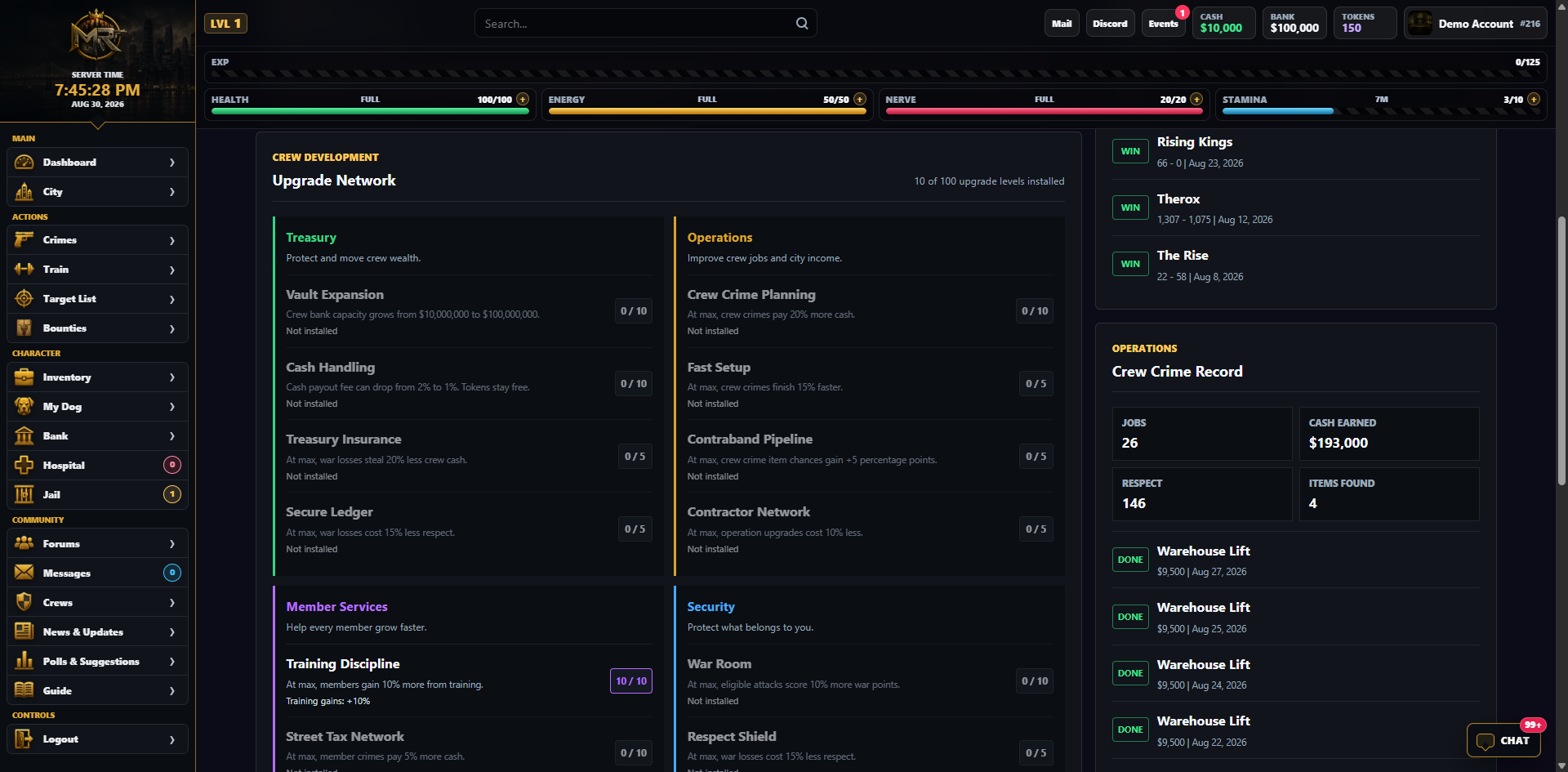The width and height of the screenshot is (1568, 772).
Task: Click the Hospital cross icon
Action: (24, 466)
